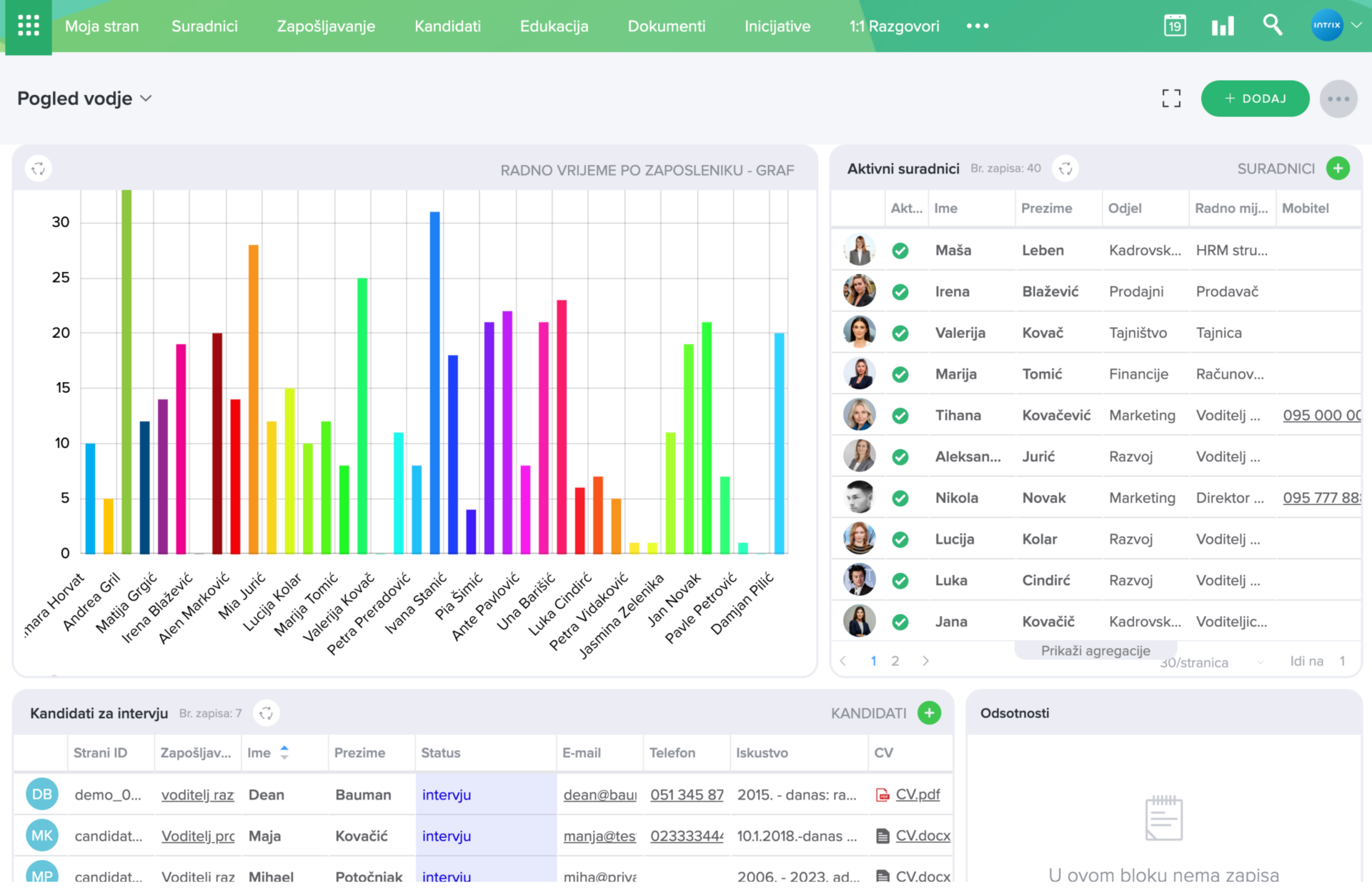Open the app launcher grid icon
Image resolution: width=1372 pixels, height=888 pixels.
click(x=29, y=26)
